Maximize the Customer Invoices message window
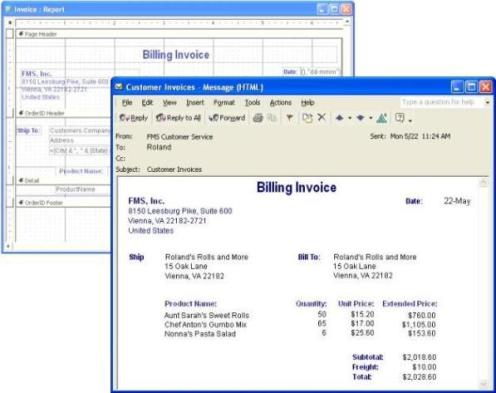This screenshot has width=496, height=393. coord(471,87)
